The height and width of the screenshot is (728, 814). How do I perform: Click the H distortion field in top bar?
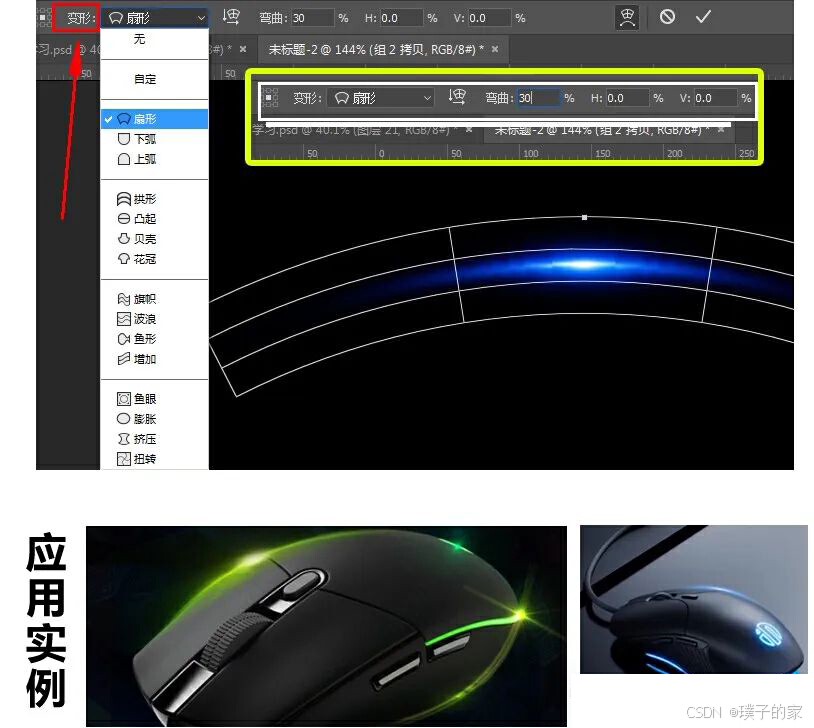click(401, 18)
